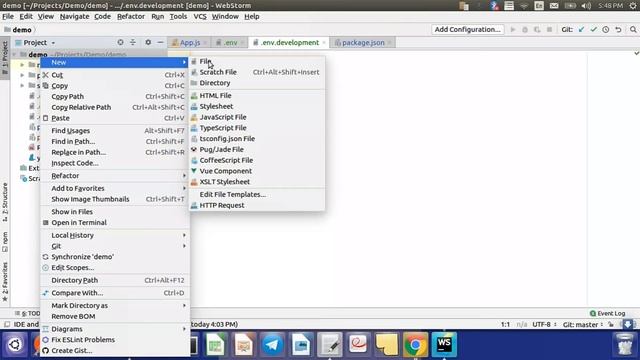Create a new HTTP Request
The height and width of the screenshot is (360, 640).
[257, 205]
